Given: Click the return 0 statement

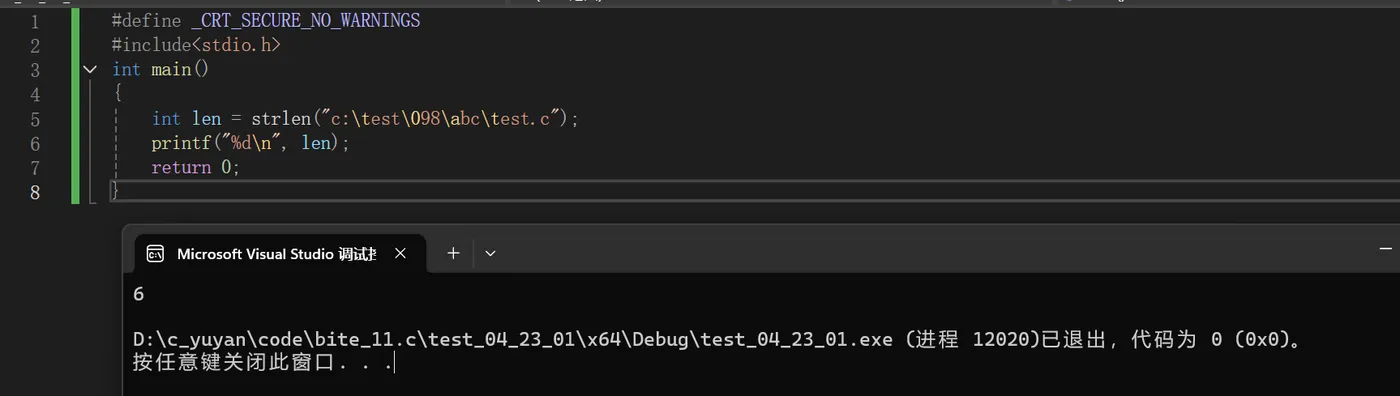Looking at the screenshot, I should (196, 167).
